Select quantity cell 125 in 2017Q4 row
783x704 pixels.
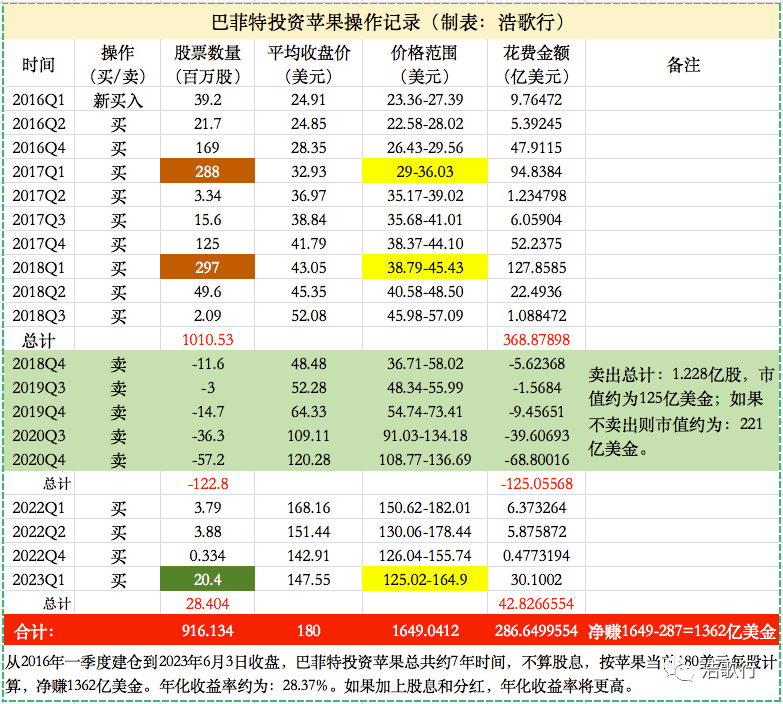(x=207, y=243)
